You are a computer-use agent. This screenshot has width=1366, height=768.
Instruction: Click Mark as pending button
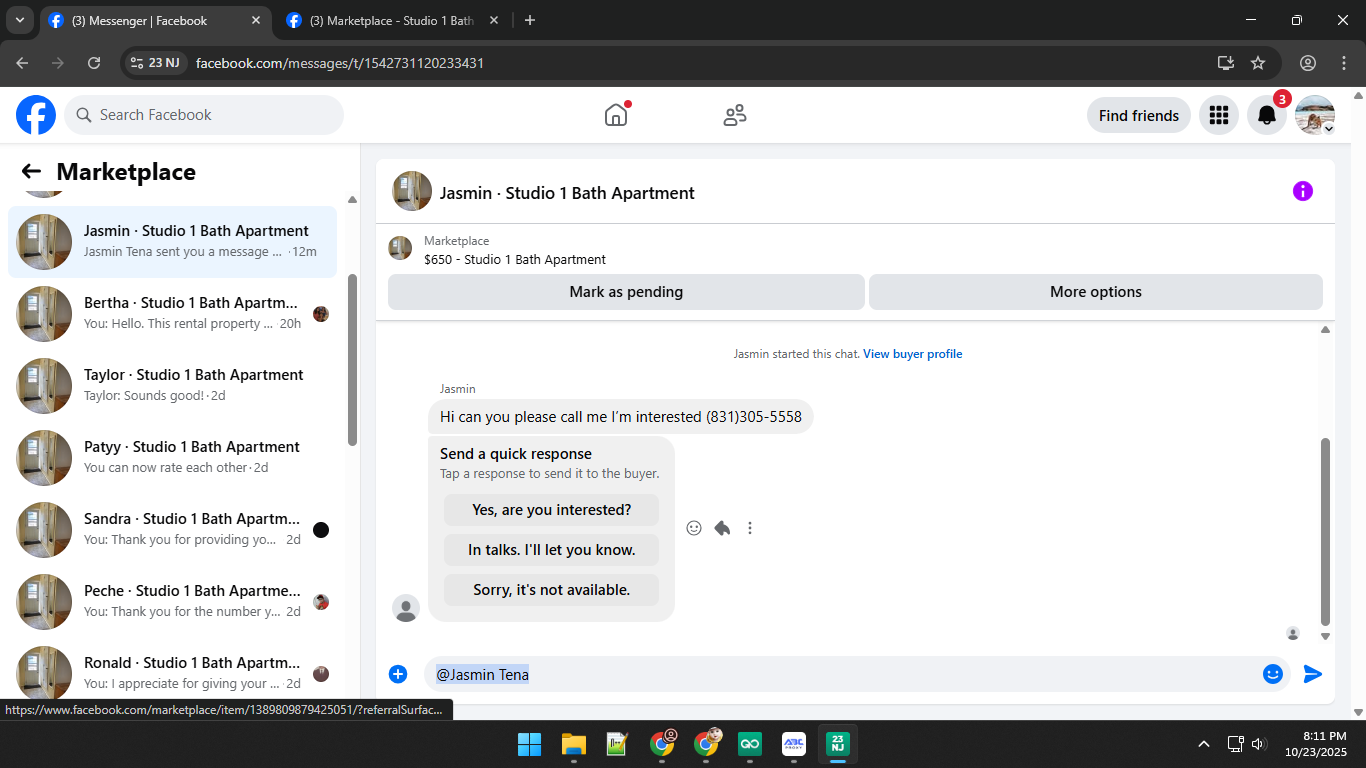tap(626, 292)
